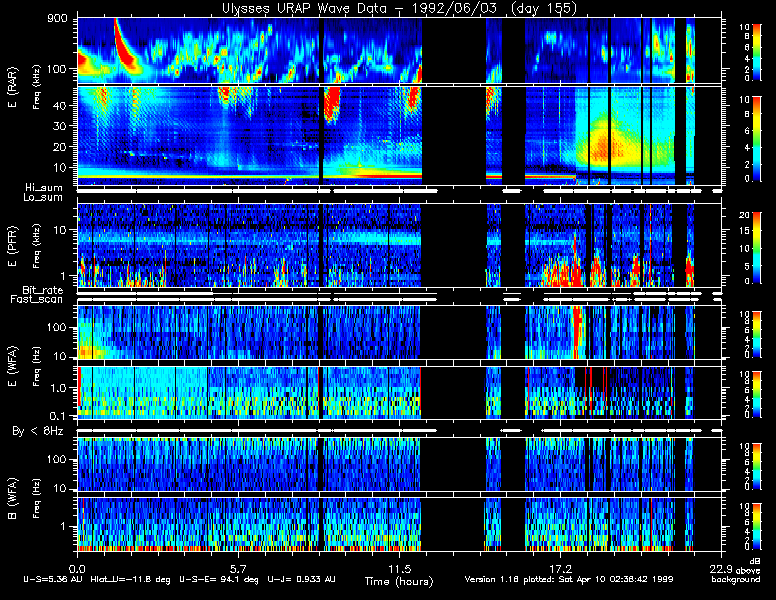Select the Bit_rate label
776x600 pixels.
43,290
